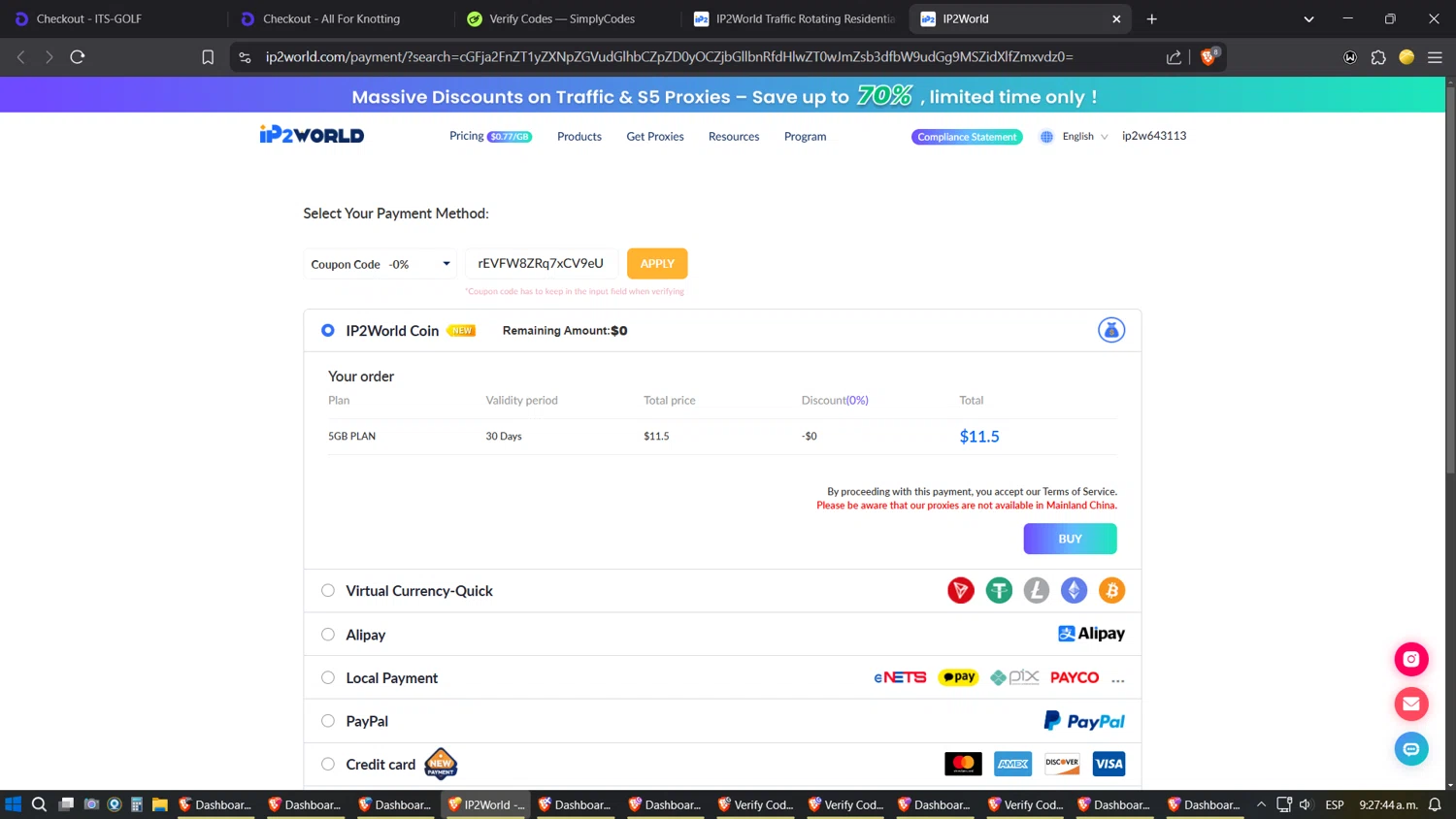The image size is (1456, 819).
Task: Expand the tab list chevron in the tab strip
Action: click(x=1308, y=18)
